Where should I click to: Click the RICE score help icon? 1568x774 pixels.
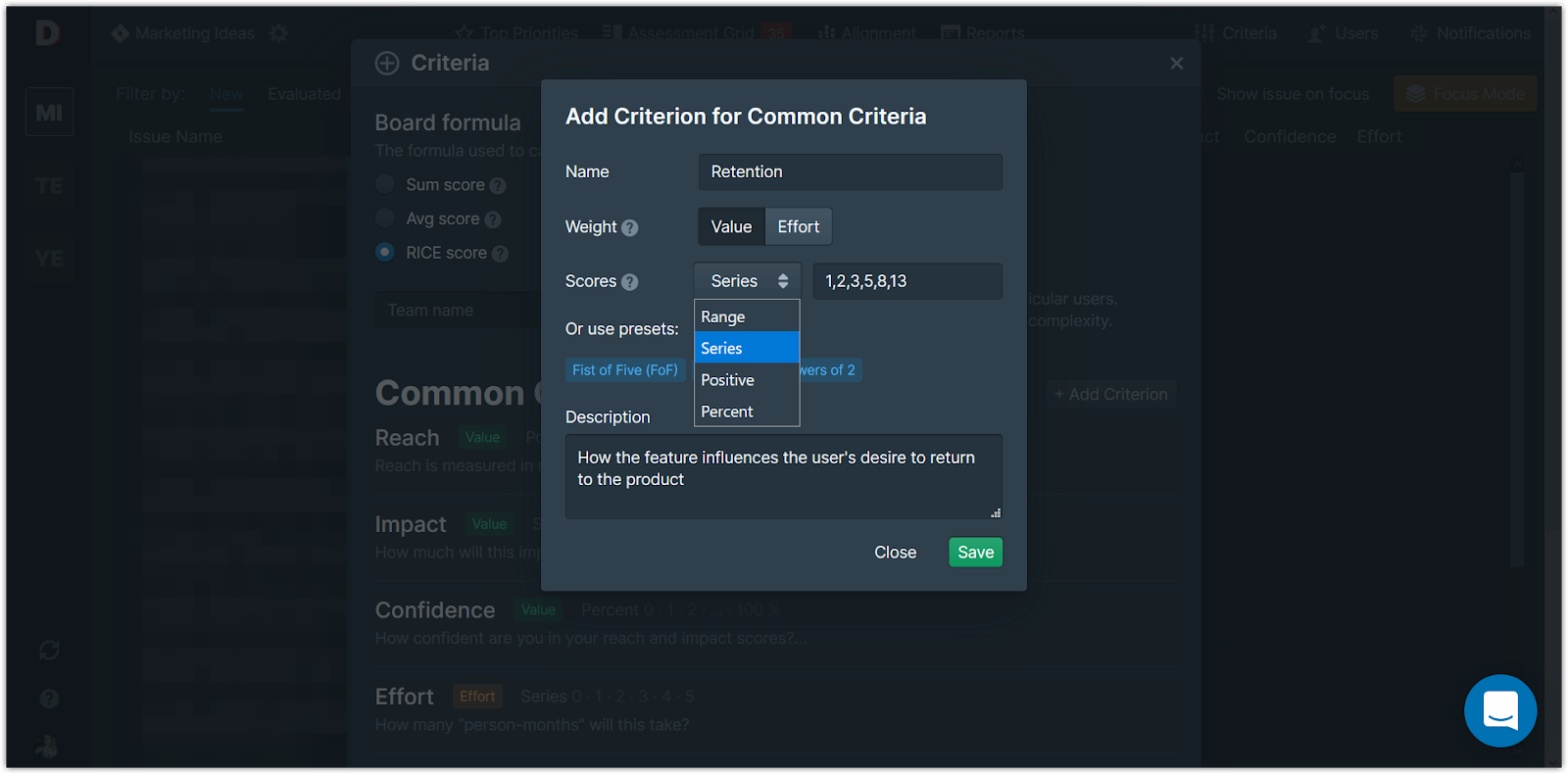(501, 254)
